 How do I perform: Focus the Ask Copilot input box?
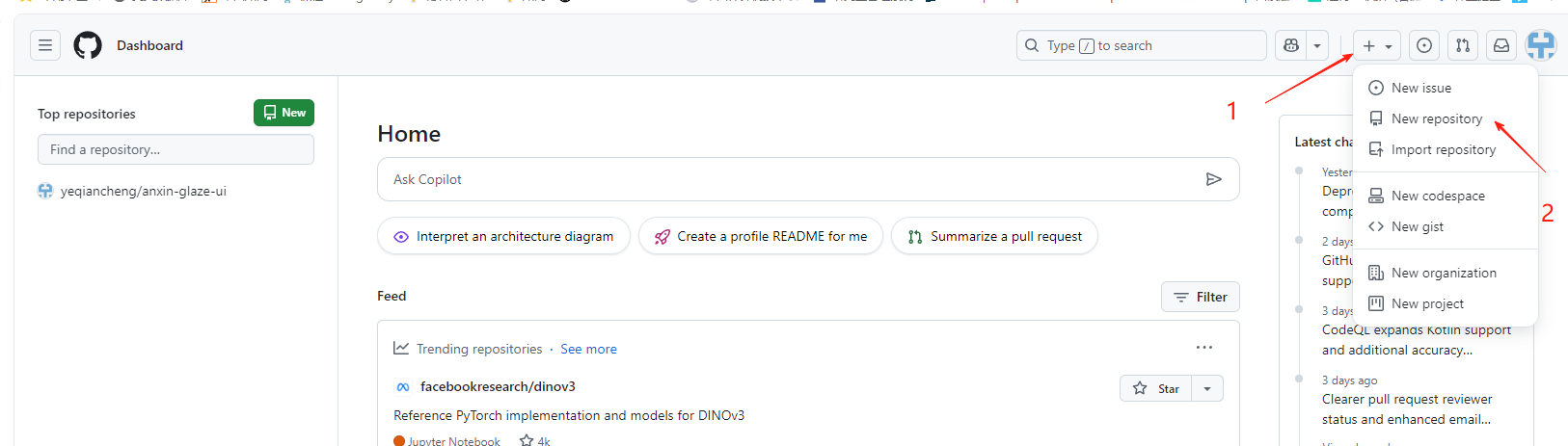[808, 179]
